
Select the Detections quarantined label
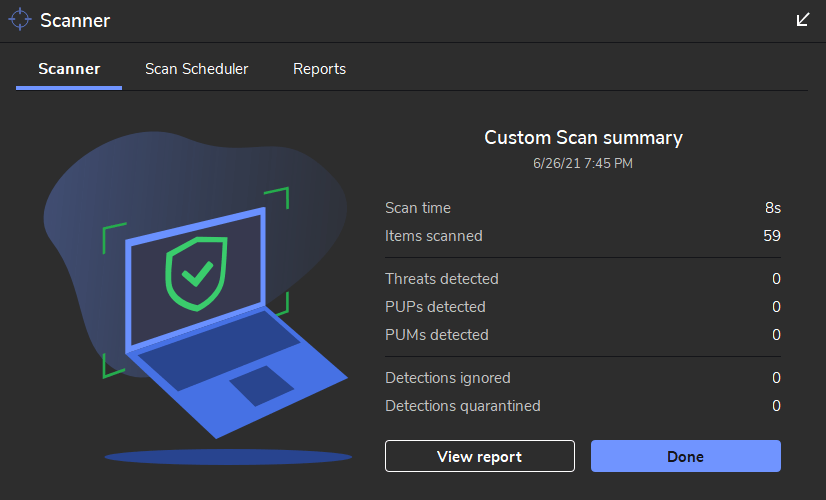pos(463,406)
